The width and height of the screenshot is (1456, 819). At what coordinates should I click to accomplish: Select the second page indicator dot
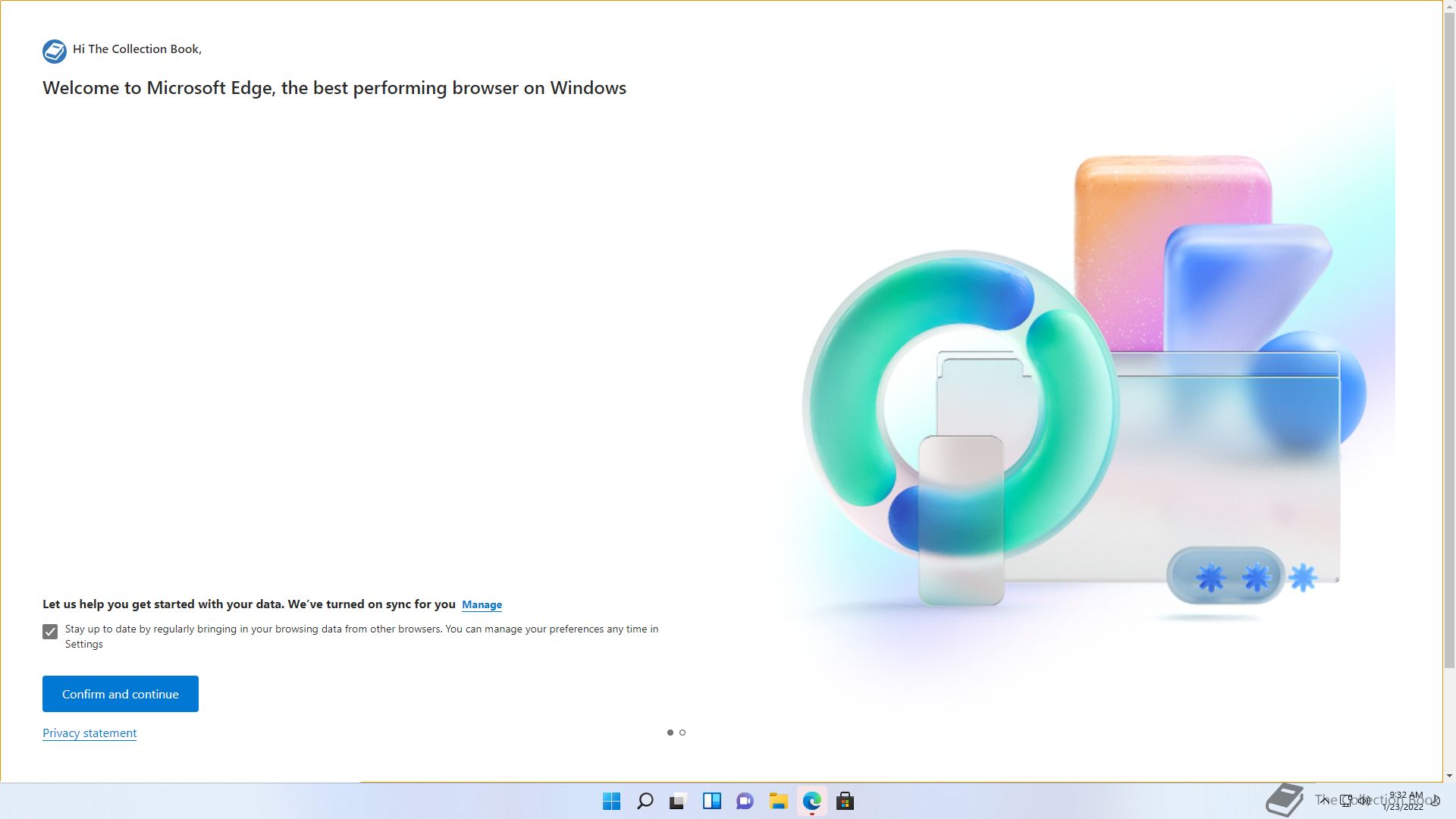(x=682, y=733)
